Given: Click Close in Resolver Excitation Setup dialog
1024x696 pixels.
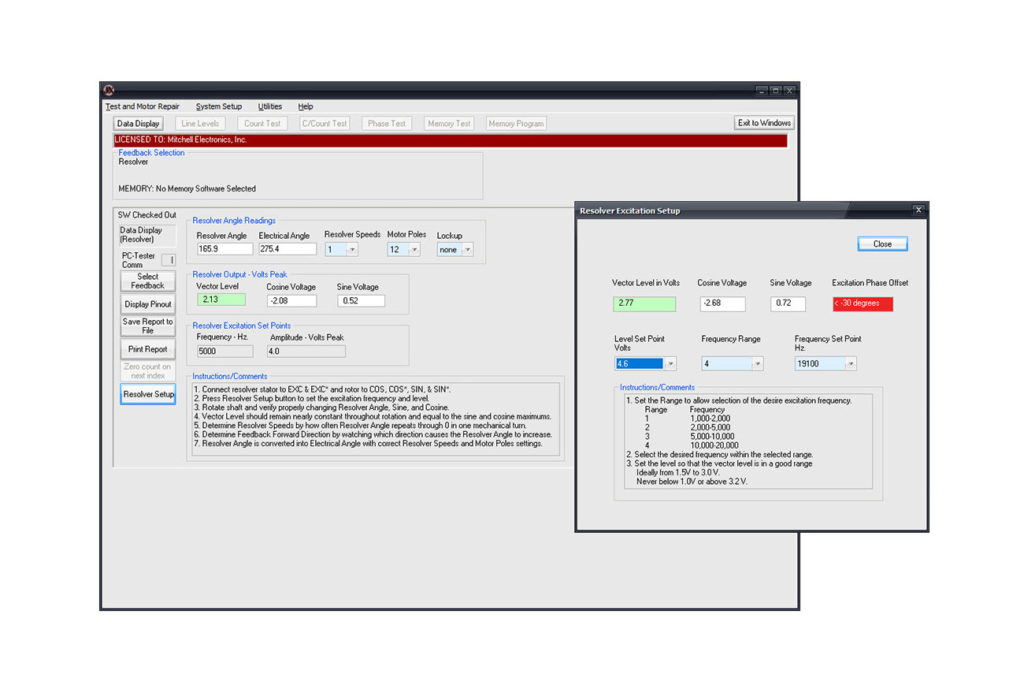Looking at the screenshot, I should (882, 244).
